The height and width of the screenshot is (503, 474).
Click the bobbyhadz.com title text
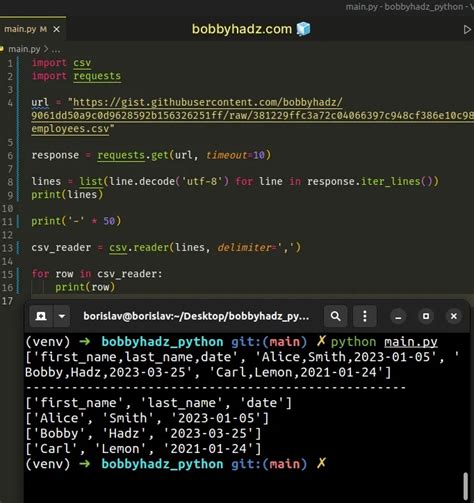tap(242, 29)
